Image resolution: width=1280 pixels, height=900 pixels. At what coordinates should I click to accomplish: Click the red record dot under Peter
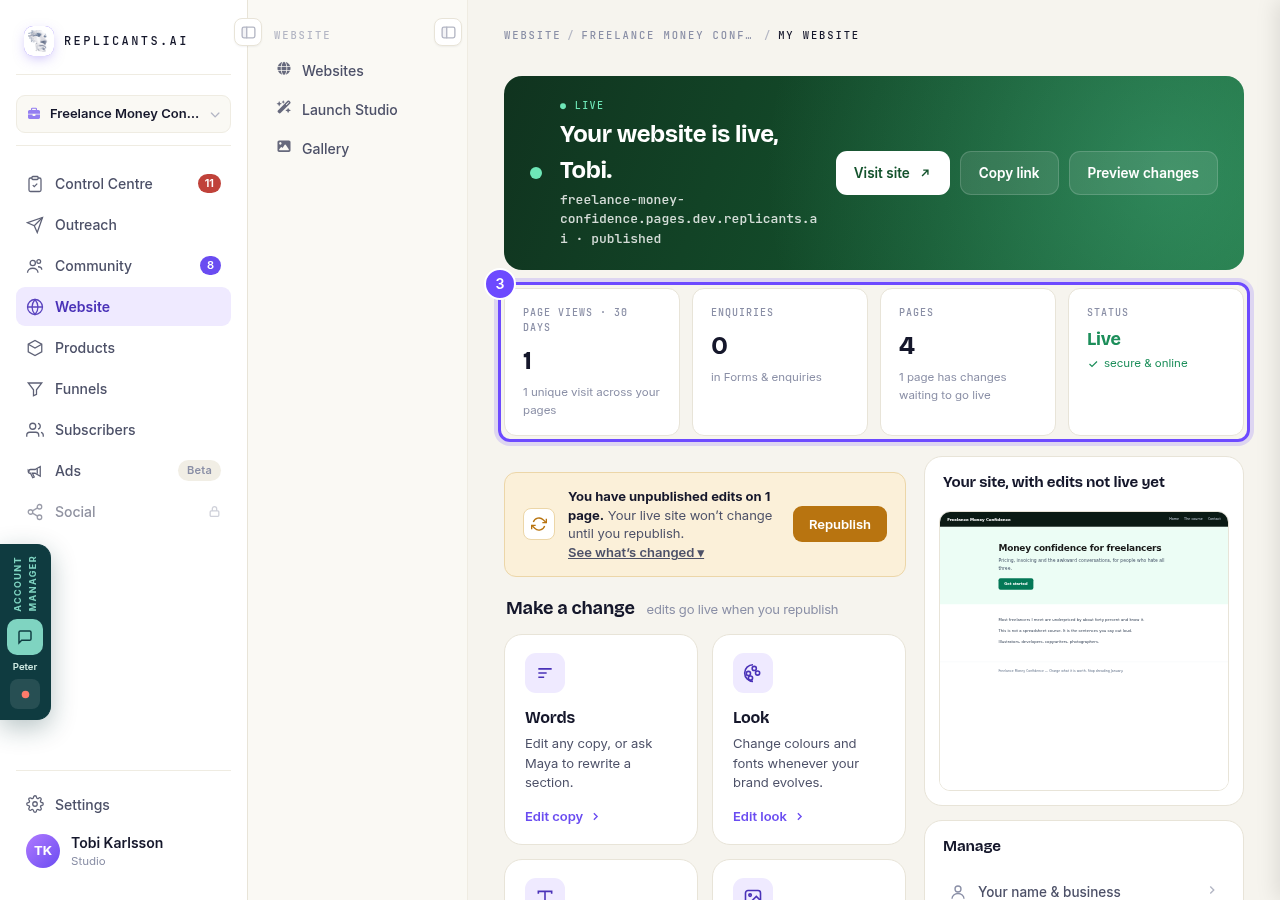click(25, 694)
